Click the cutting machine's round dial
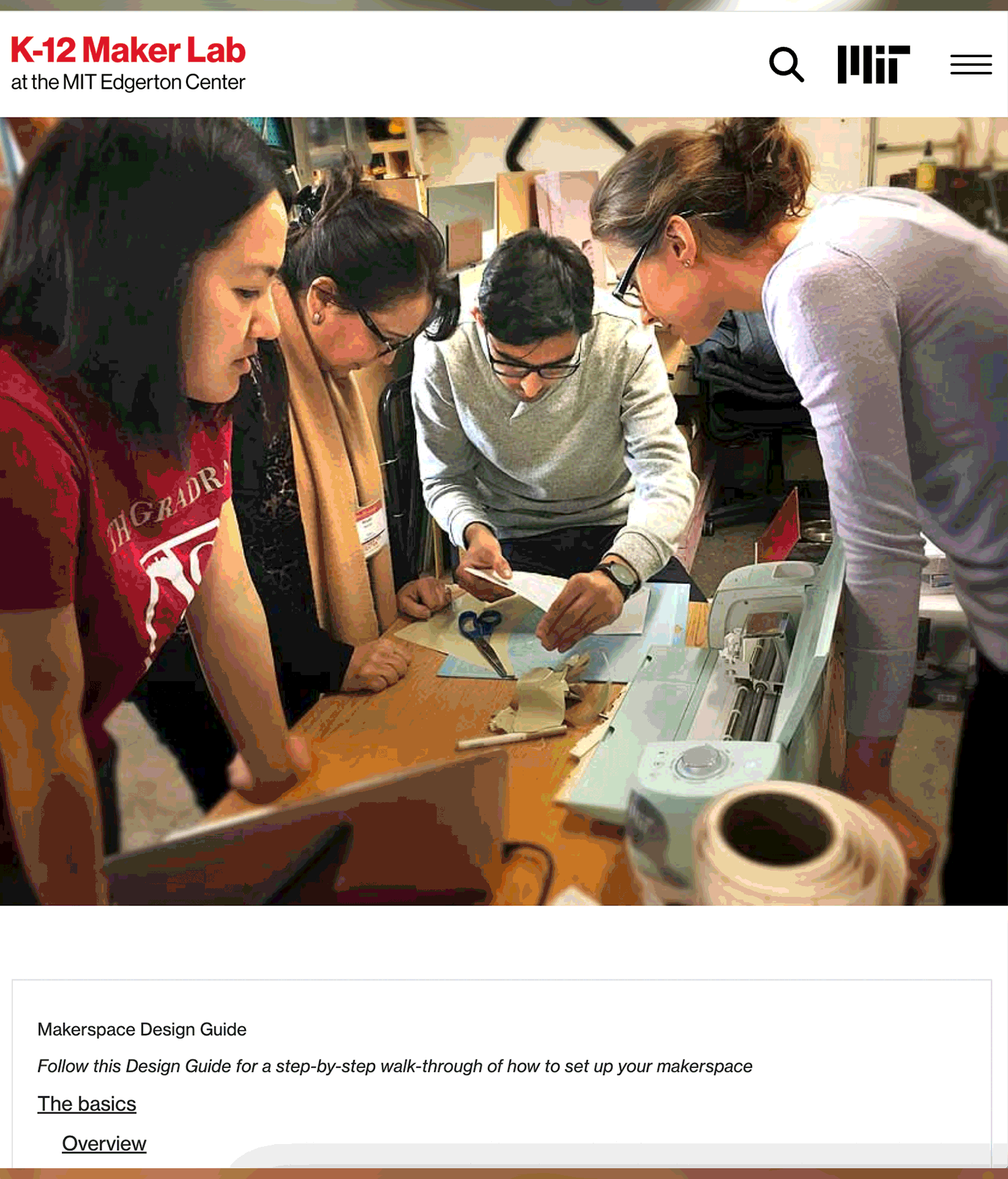Viewport: 1008px width, 1179px height. (x=700, y=761)
